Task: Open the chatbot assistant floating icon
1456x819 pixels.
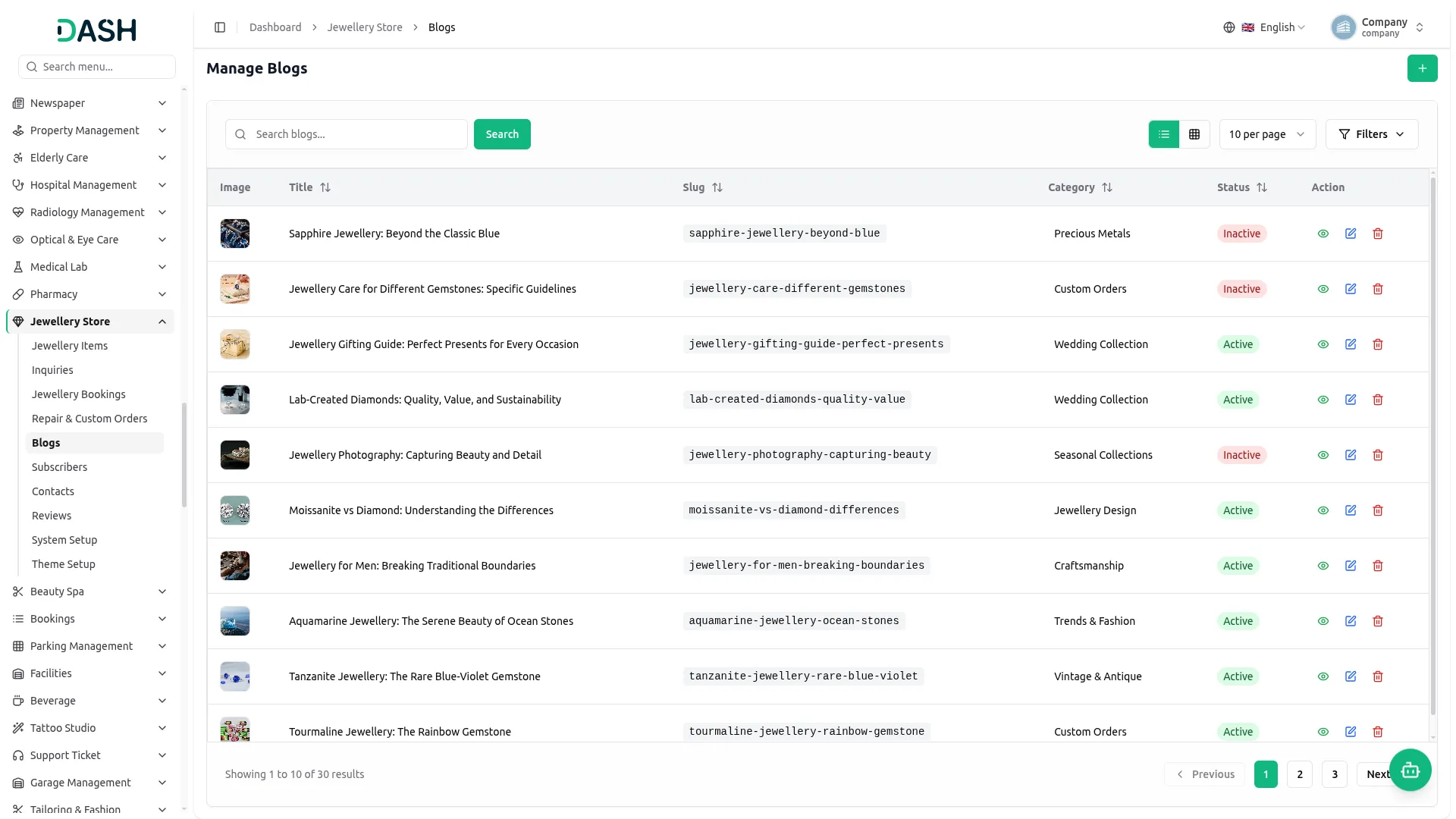Action: tap(1410, 770)
